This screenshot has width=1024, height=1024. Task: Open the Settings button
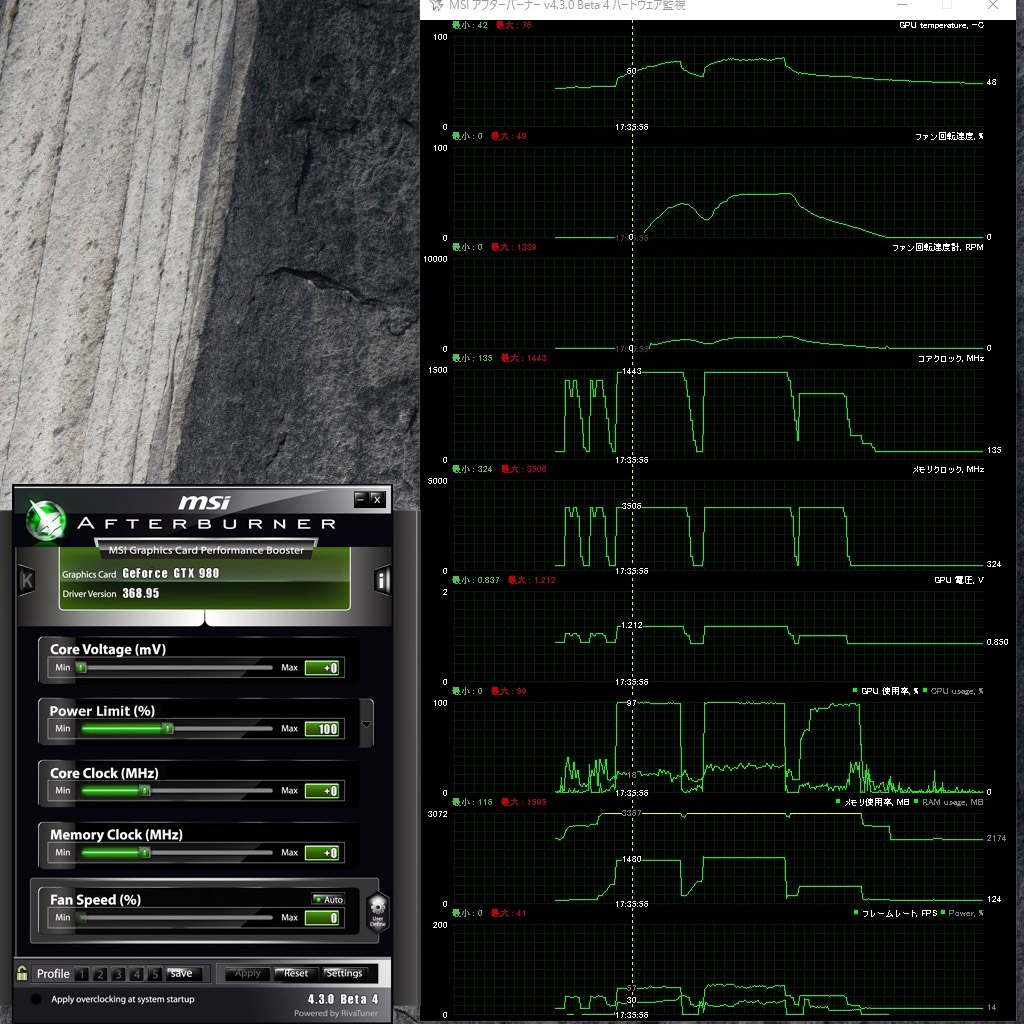(344, 973)
